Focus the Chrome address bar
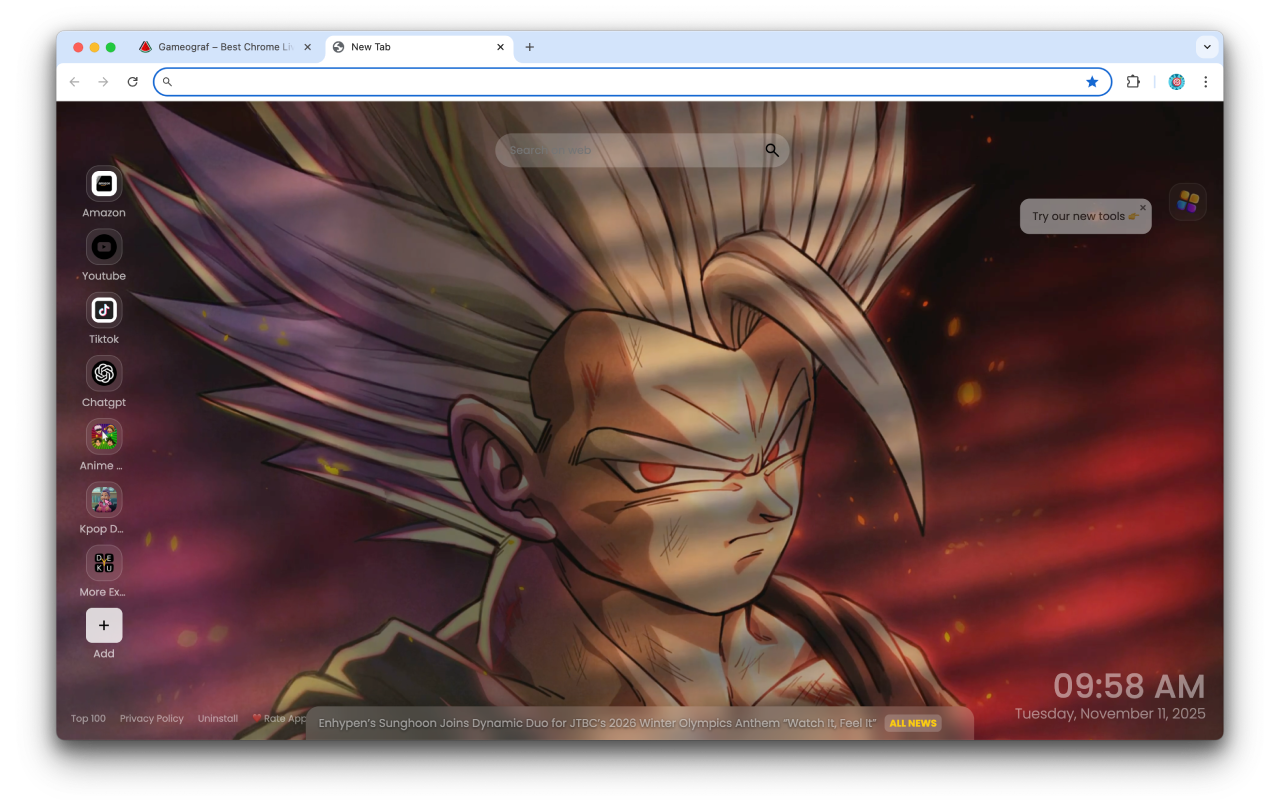 coord(632,82)
